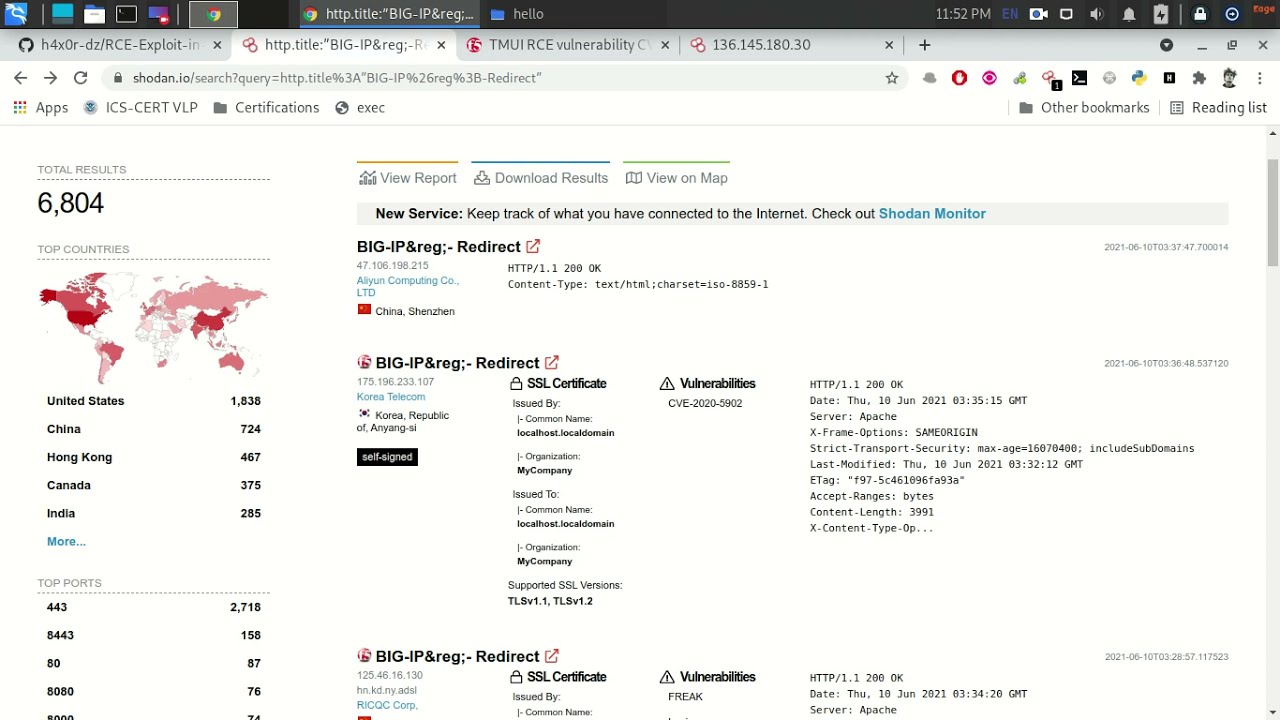This screenshot has height=720, width=1280.
Task: Open the Reading list
Action: tap(1218, 108)
